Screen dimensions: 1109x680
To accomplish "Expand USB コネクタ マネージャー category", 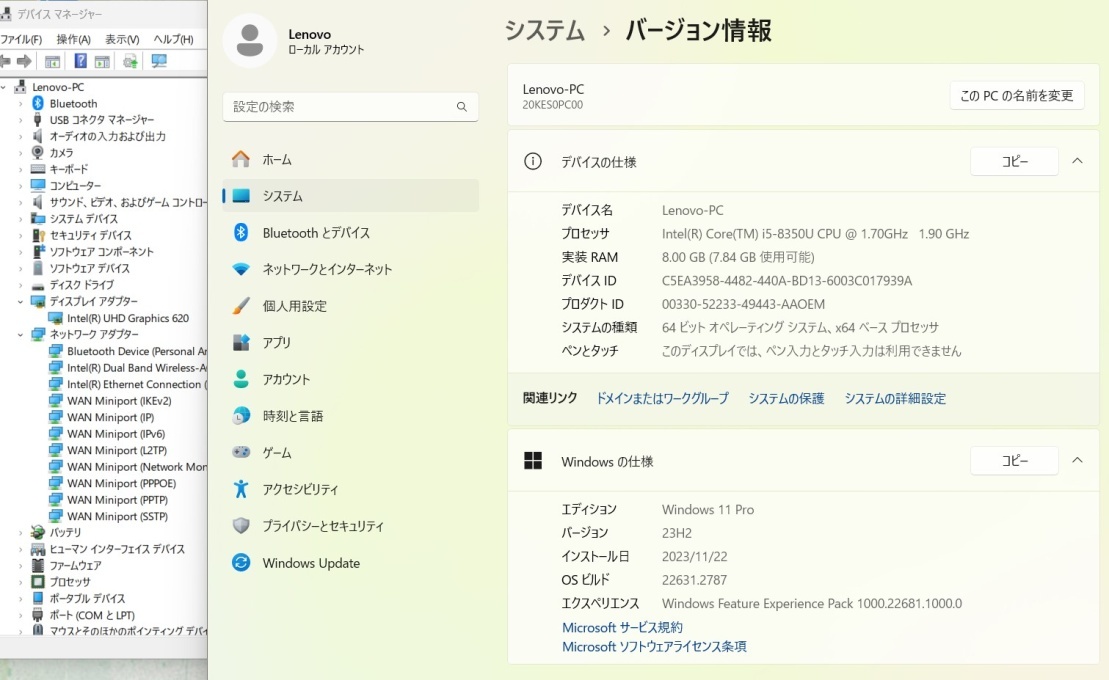I will coord(21,120).
